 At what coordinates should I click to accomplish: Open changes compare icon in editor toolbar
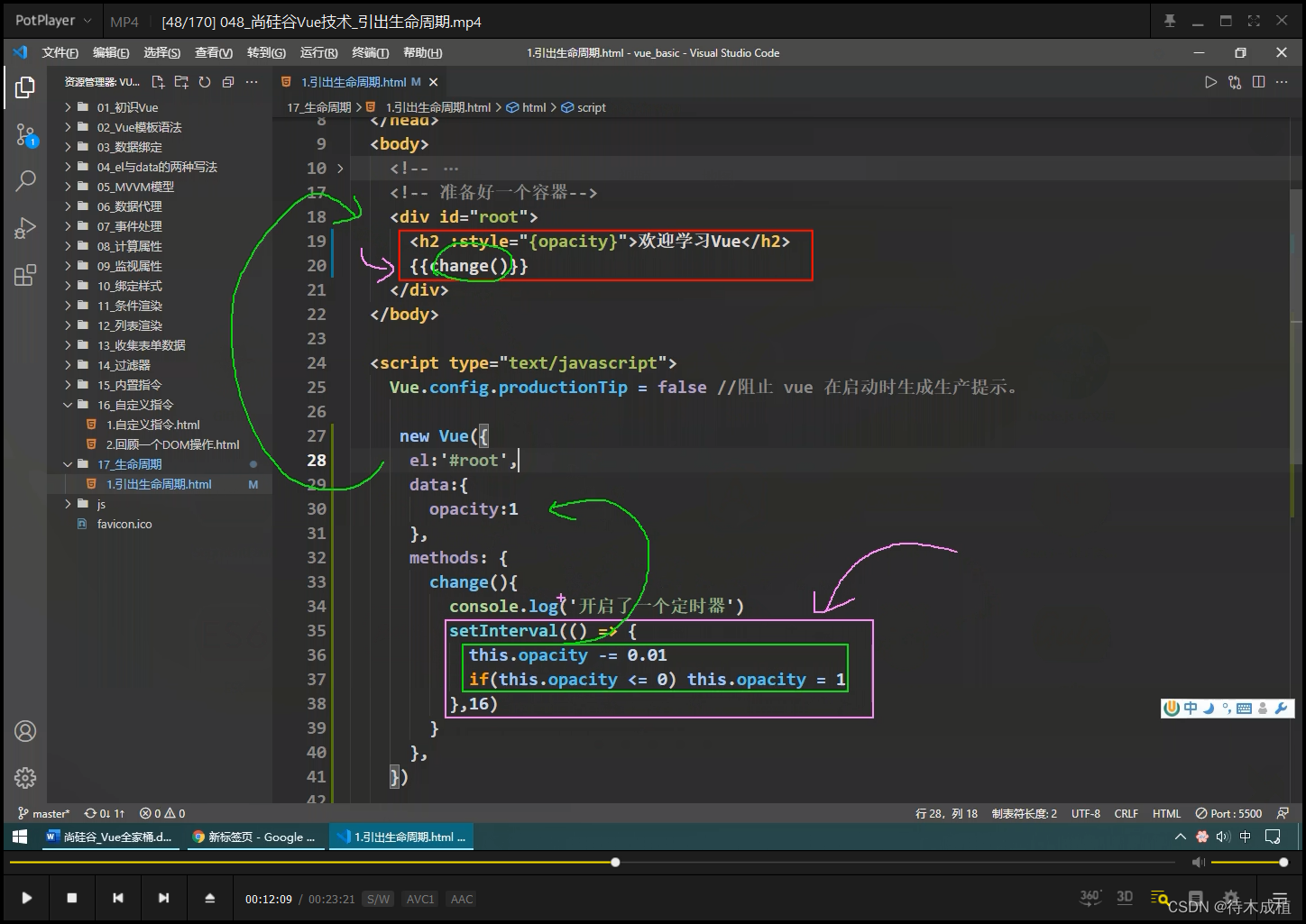tap(1235, 82)
